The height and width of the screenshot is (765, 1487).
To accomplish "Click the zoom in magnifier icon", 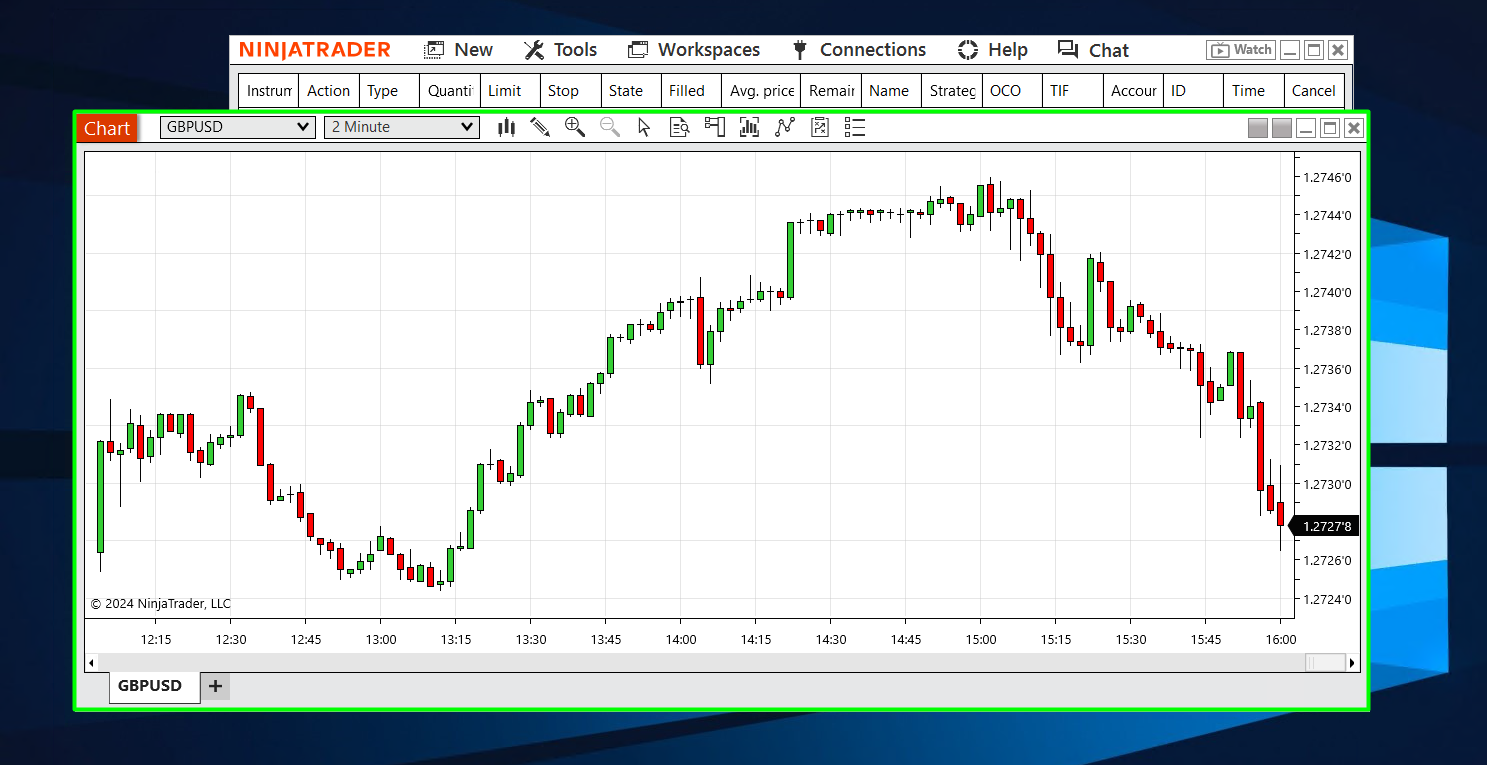I will click(x=575, y=127).
